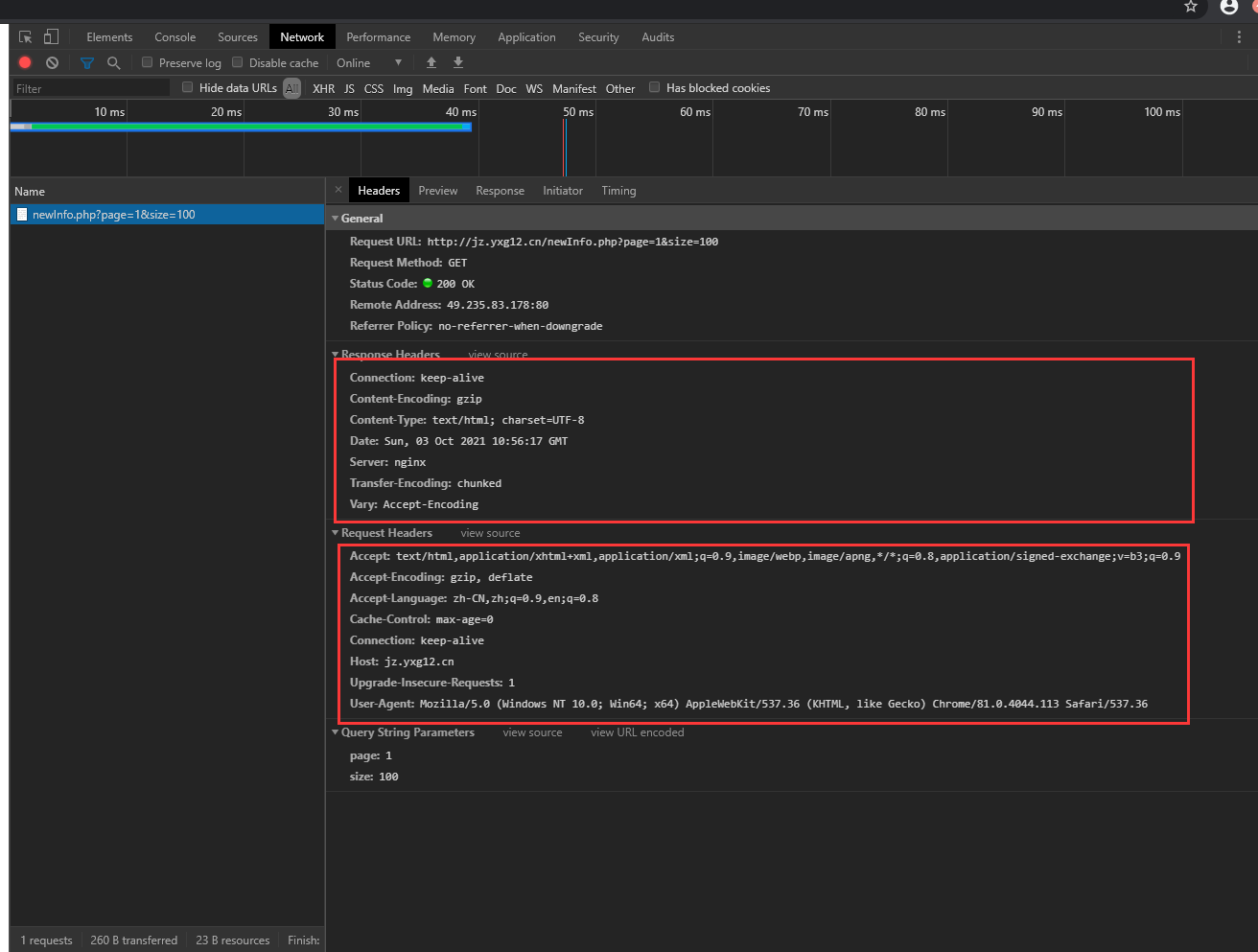Open the Memory panel

[x=454, y=37]
